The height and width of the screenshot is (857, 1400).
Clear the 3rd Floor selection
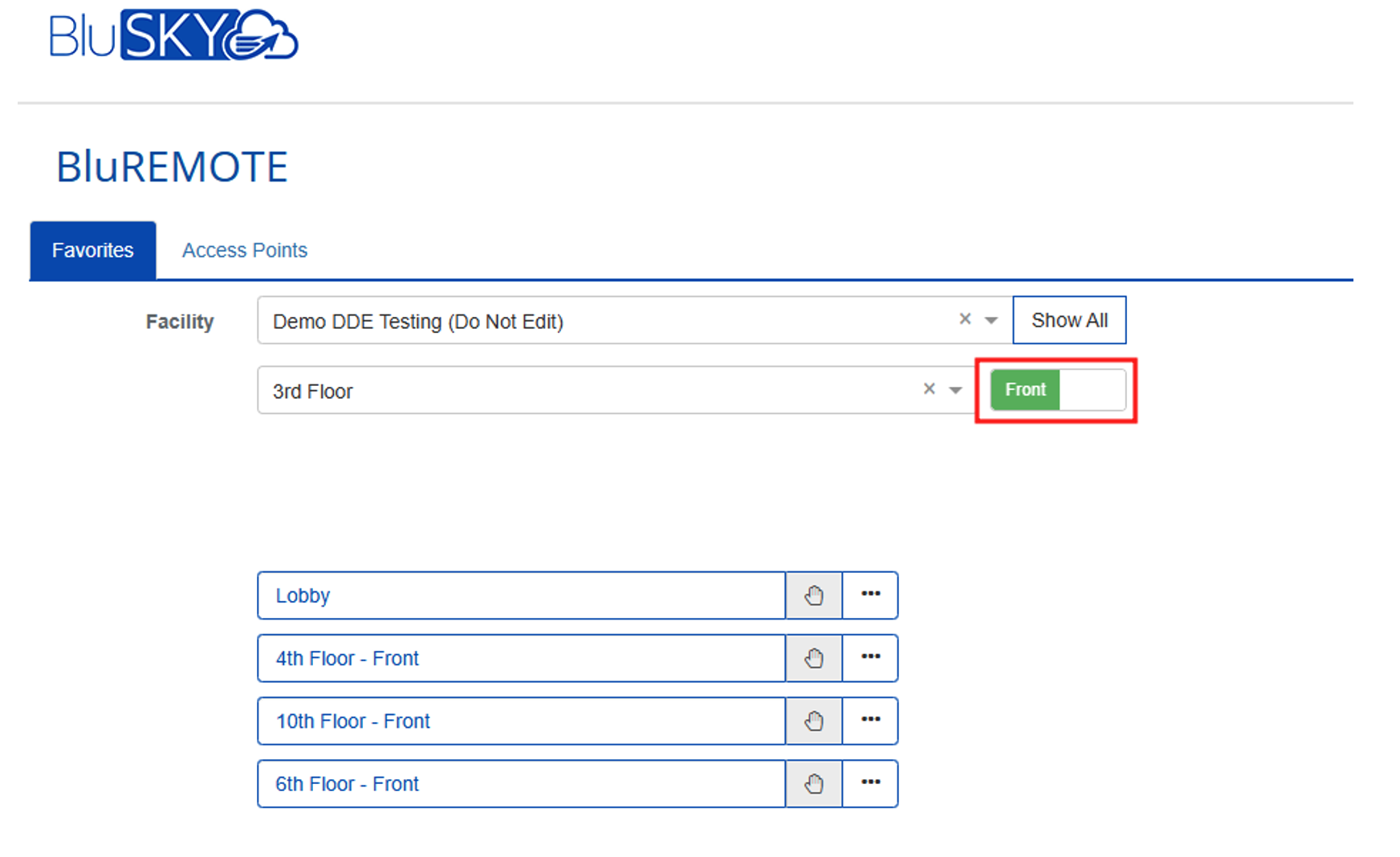tap(929, 389)
